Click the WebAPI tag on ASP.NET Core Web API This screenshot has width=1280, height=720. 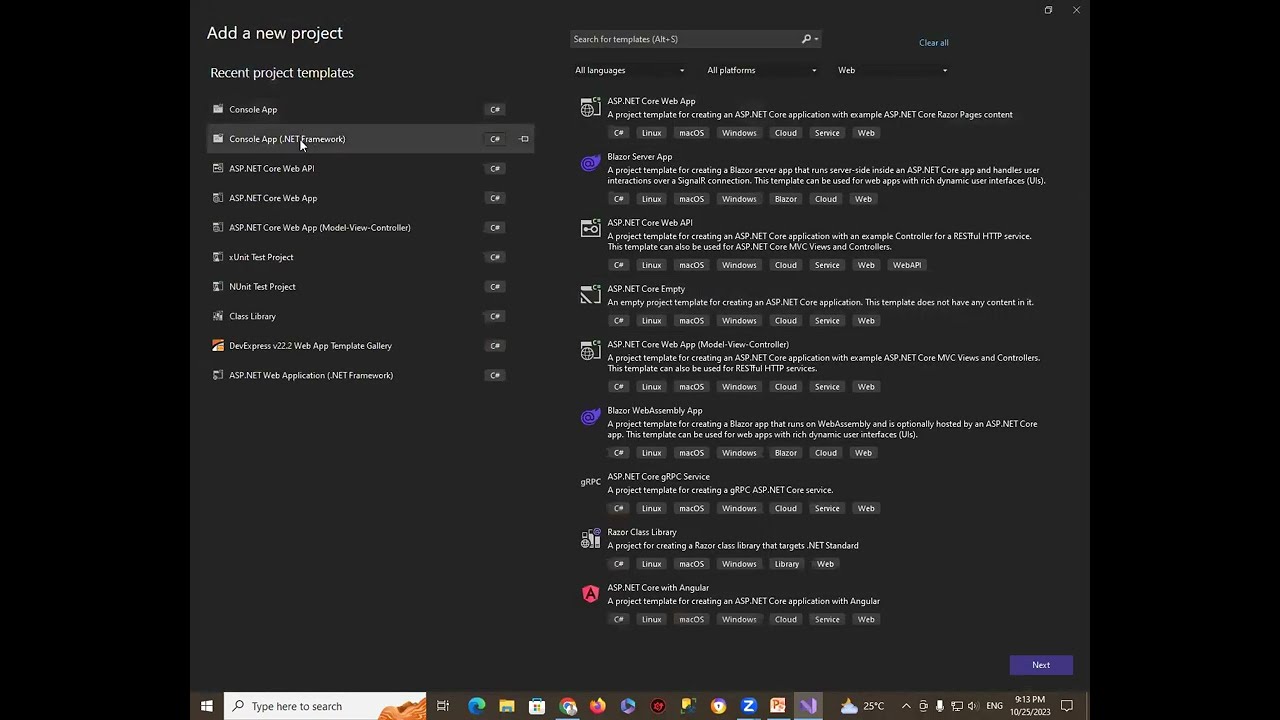pyautogui.click(x=907, y=265)
